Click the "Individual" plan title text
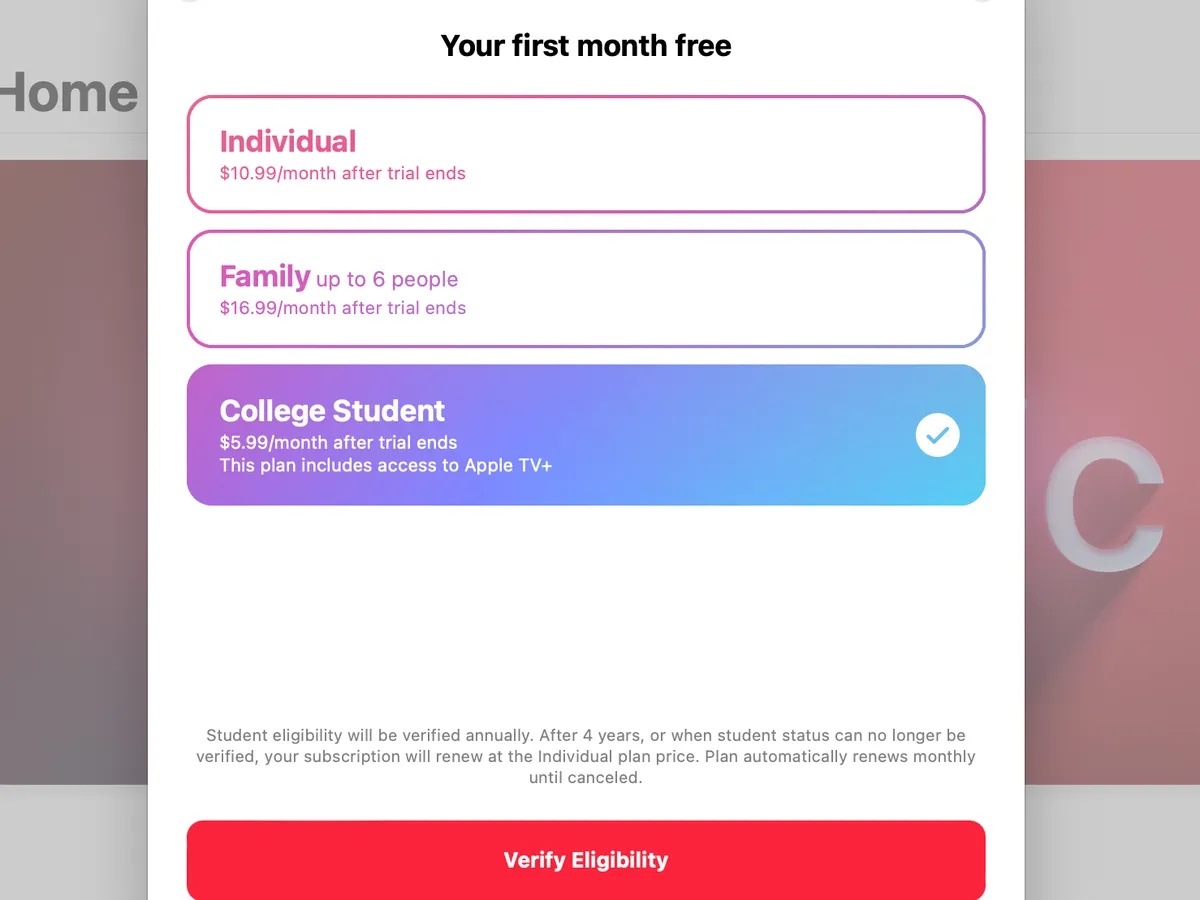The width and height of the screenshot is (1200, 900). (x=288, y=142)
